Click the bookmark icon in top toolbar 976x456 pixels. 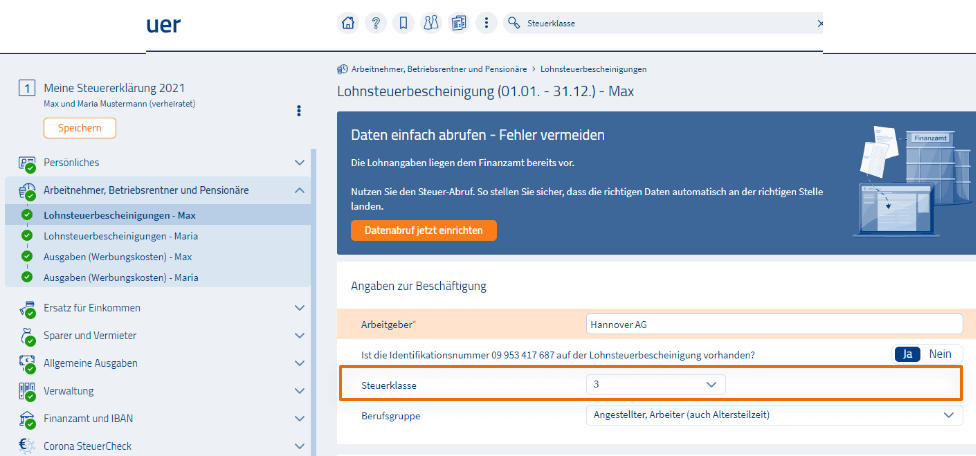(x=403, y=23)
